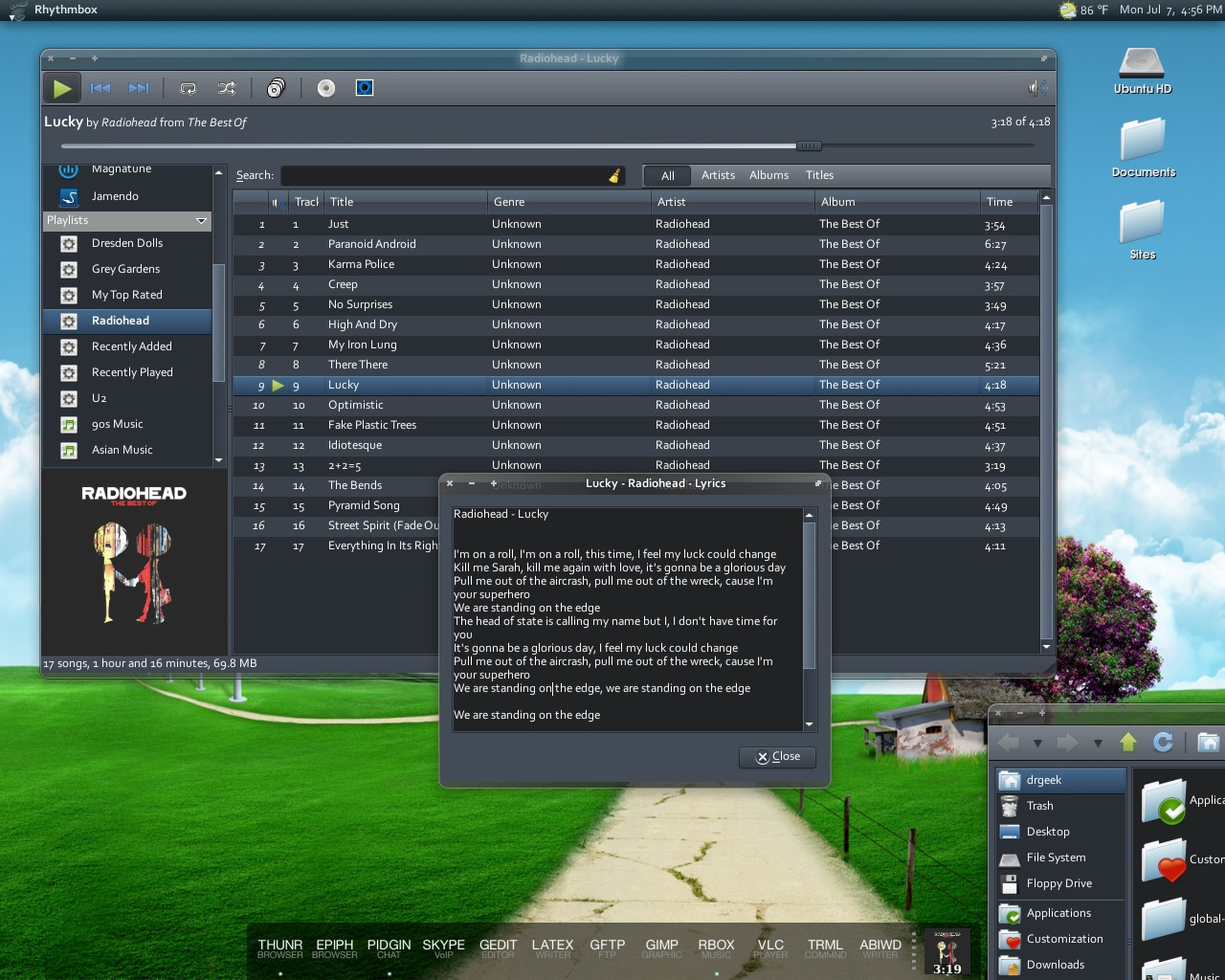This screenshot has width=1225, height=980.
Task: Open the clock in the top panel
Action: click(x=1170, y=10)
